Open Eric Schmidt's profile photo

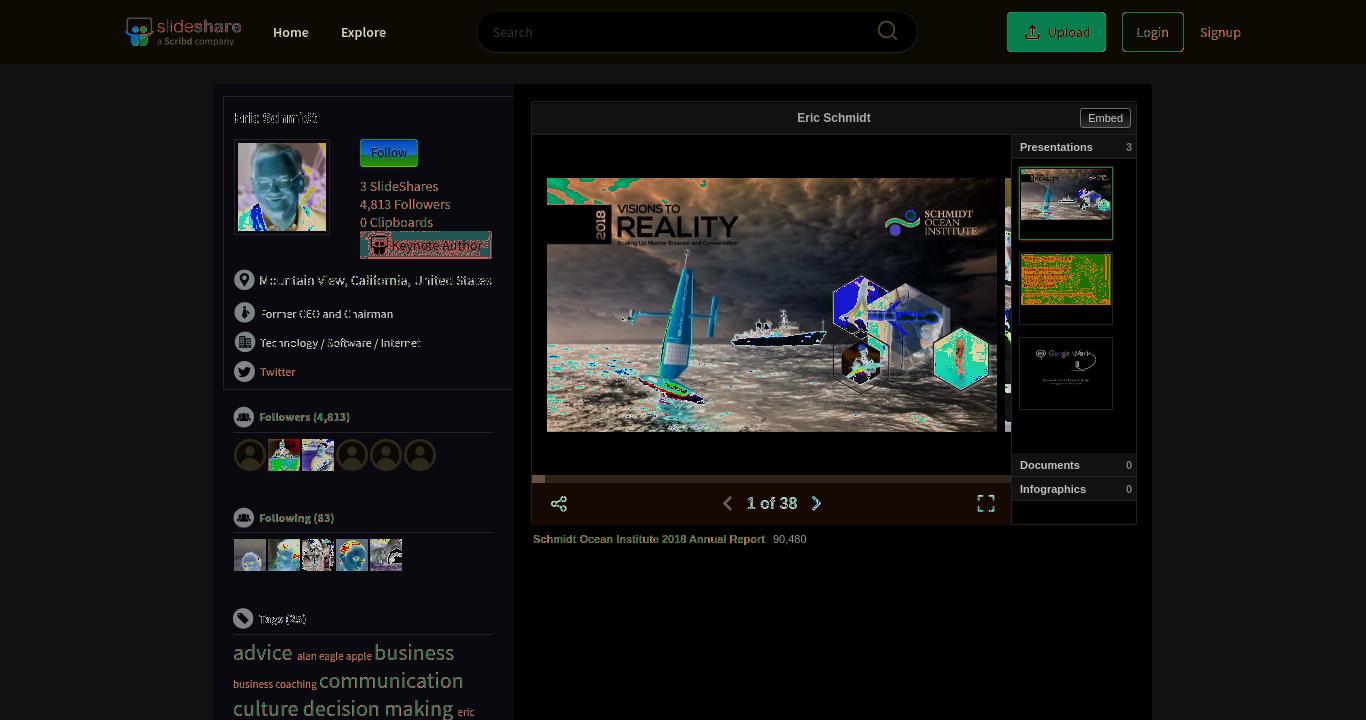tap(282, 187)
